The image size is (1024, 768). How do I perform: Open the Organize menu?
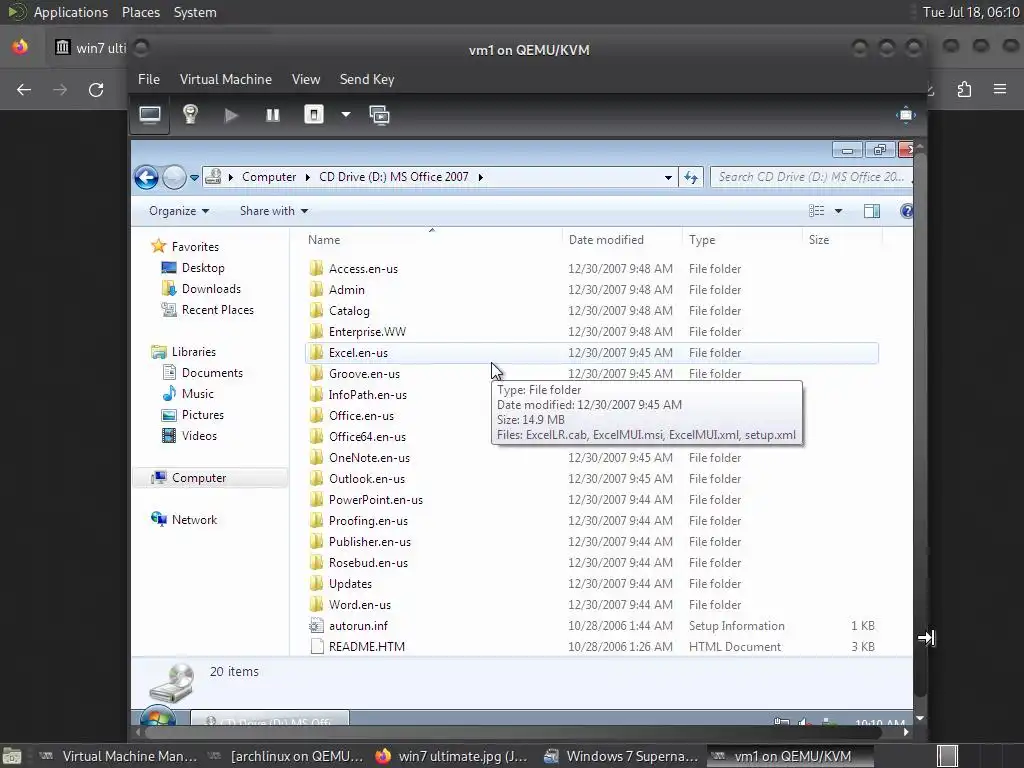178,211
